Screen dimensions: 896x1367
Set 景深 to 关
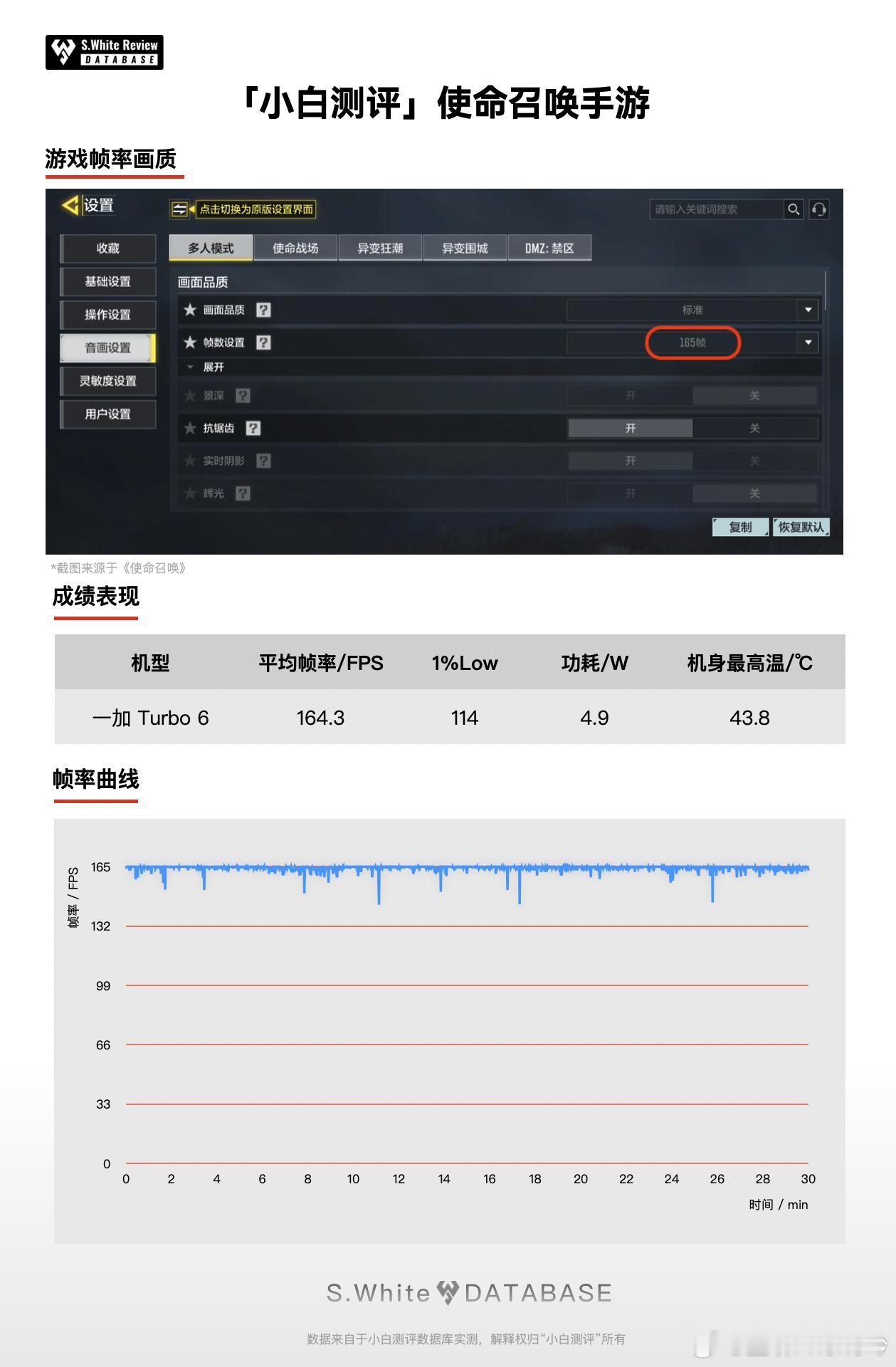tap(754, 395)
